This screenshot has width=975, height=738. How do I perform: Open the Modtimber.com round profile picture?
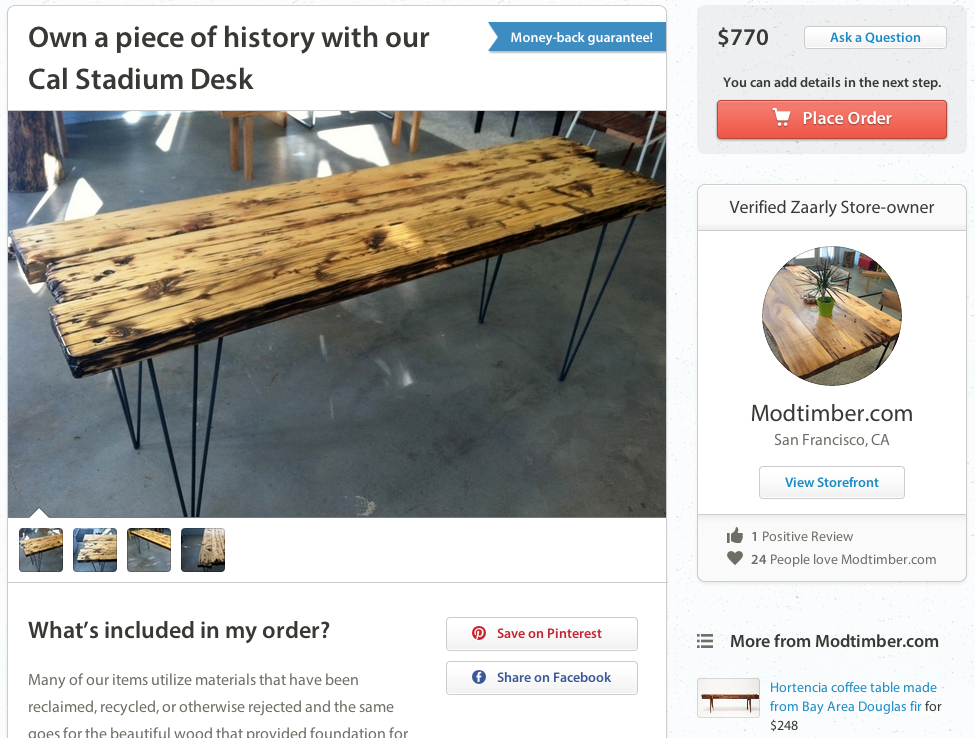pyautogui.click(x=832, y=316)
